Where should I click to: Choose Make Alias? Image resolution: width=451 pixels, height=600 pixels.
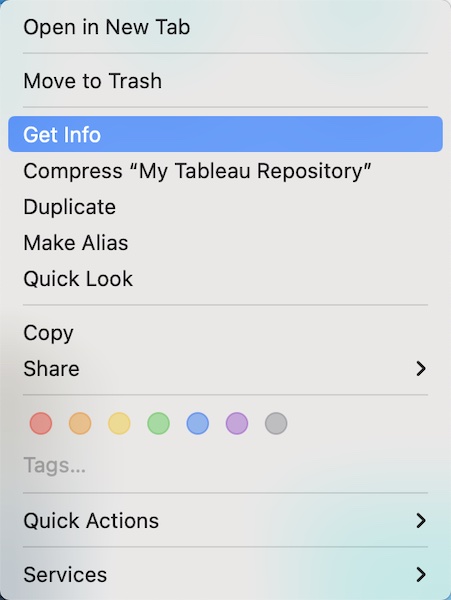point(225,243)
